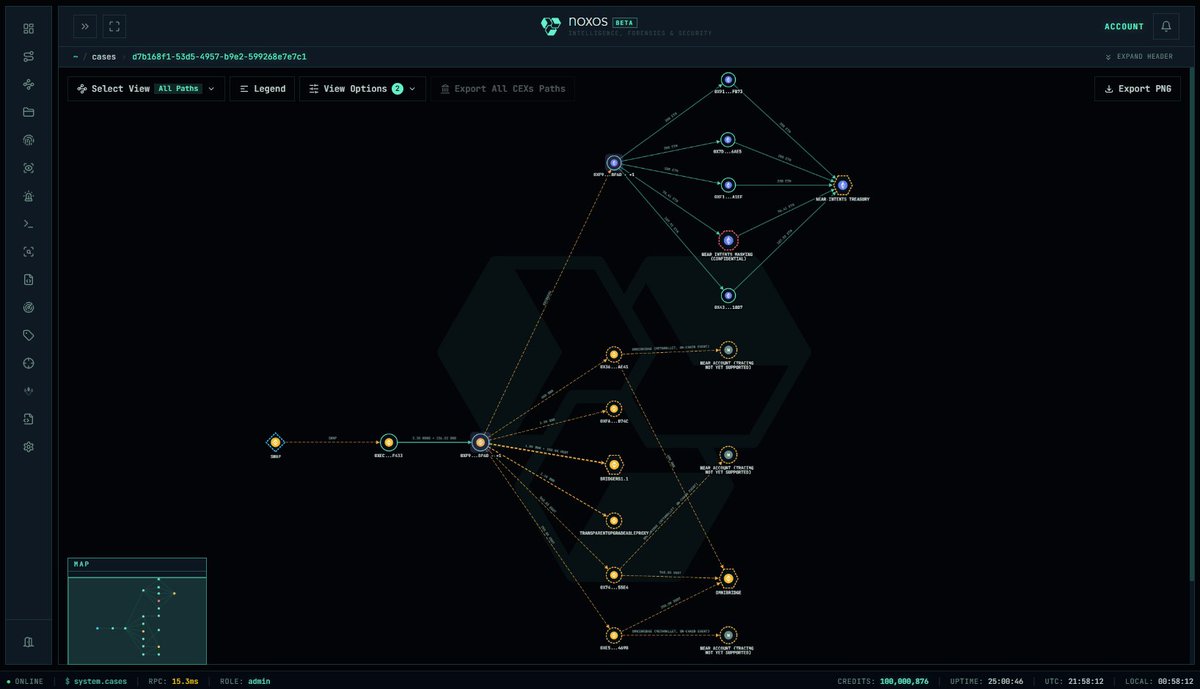The image size is (1200, 689).
Task: Select the 0X36...AE43 node
Action: coord(614,355)
